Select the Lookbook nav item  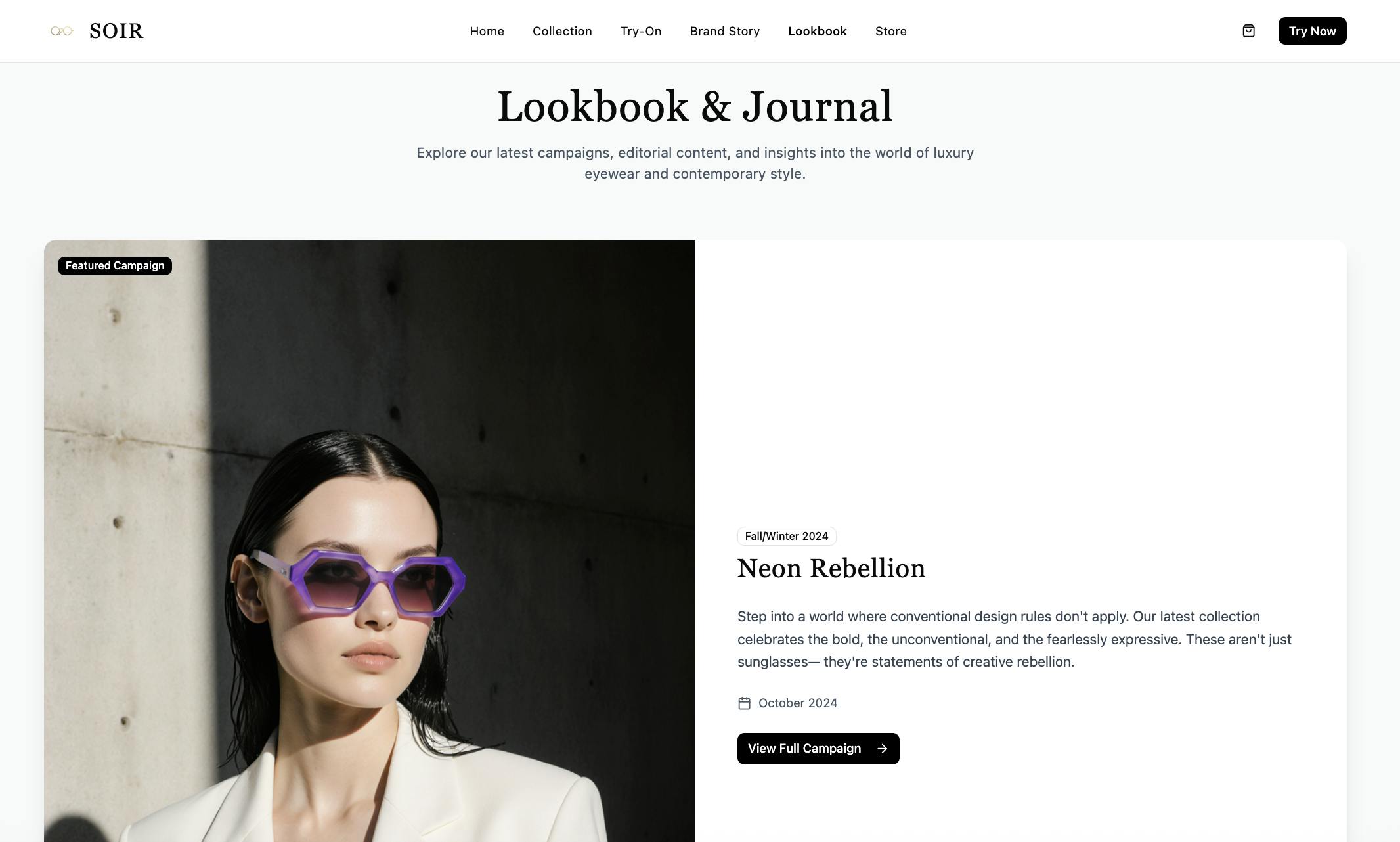coord(818,31)
